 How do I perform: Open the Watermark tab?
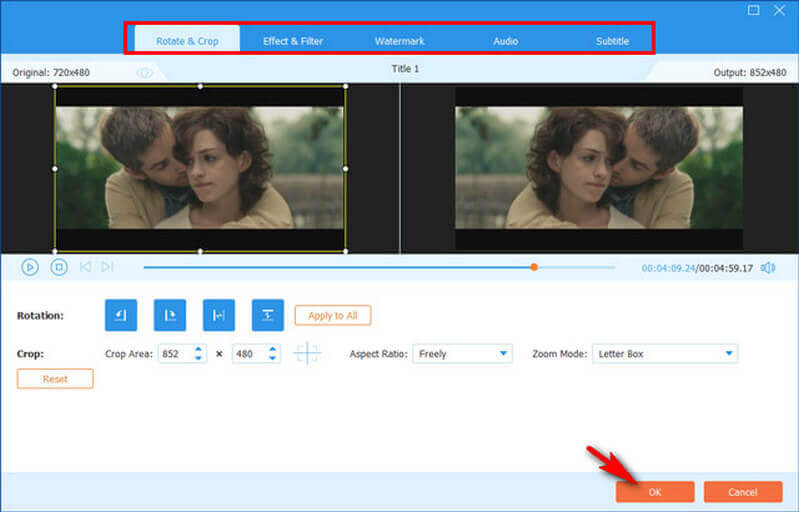pyautogui.click(x=400, y=41)
